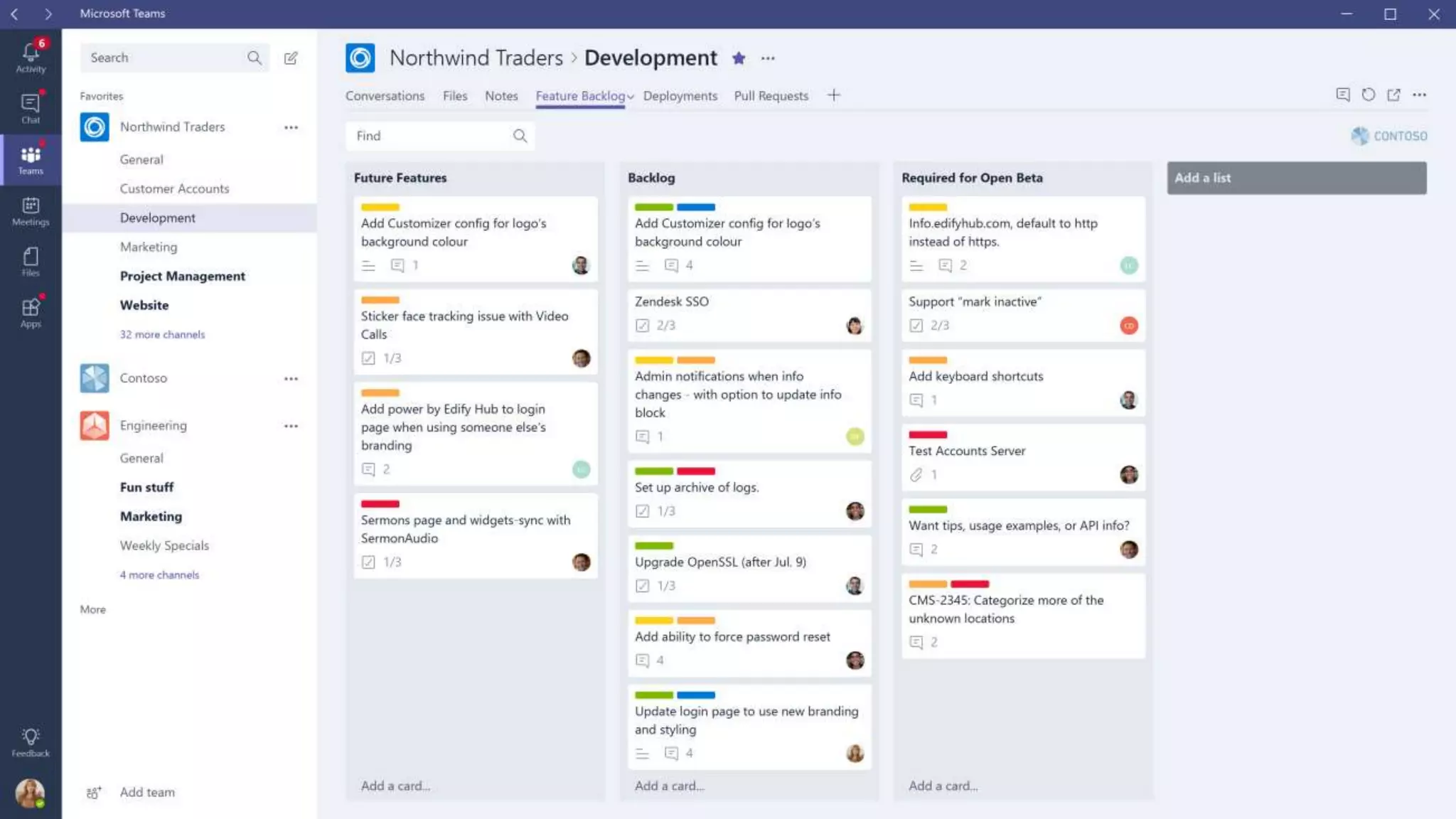Switch to the Conversations tab
1456x819 pixels.
(385, 96)
